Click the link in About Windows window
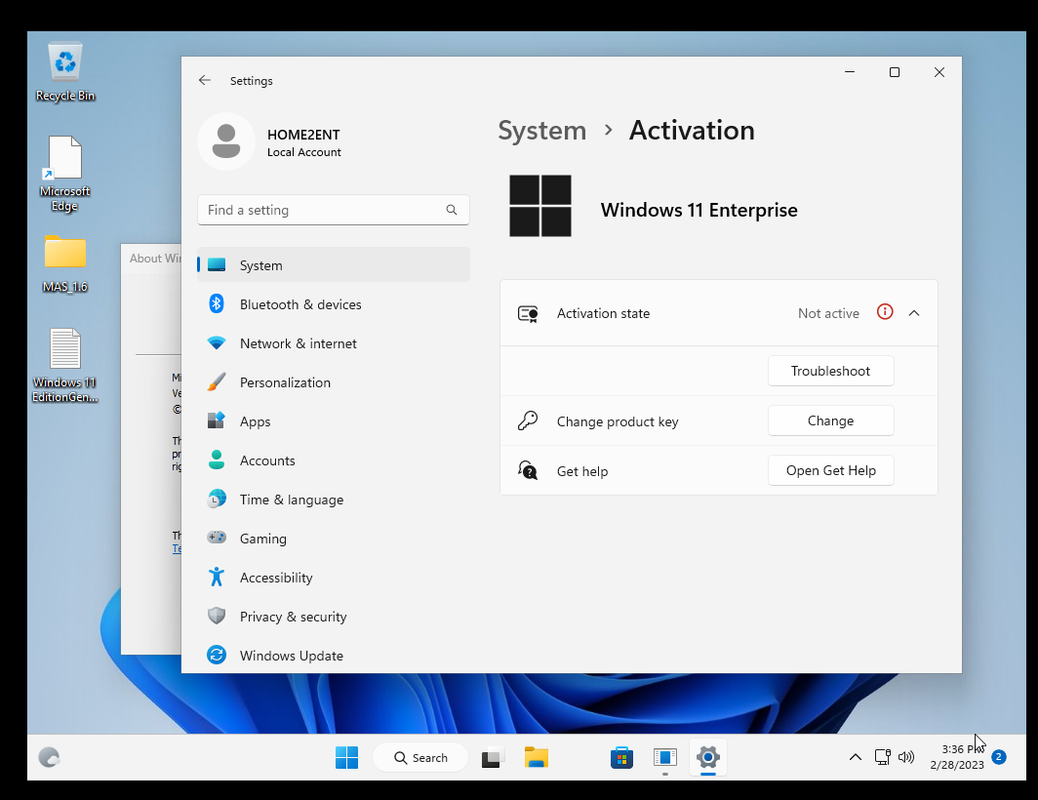 (x=177, y=549)
